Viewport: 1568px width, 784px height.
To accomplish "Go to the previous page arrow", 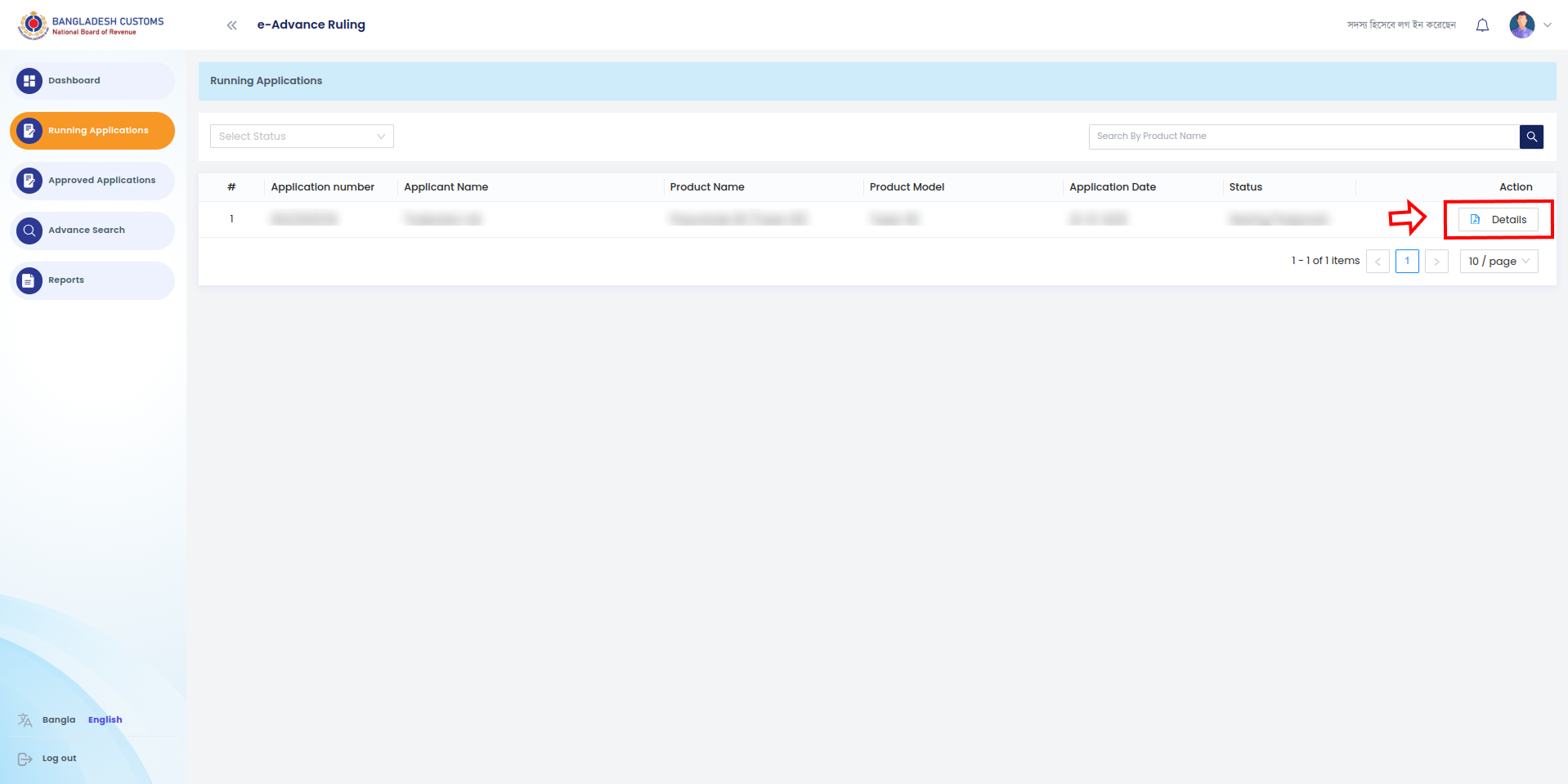I will click(x=1378, y=262).
